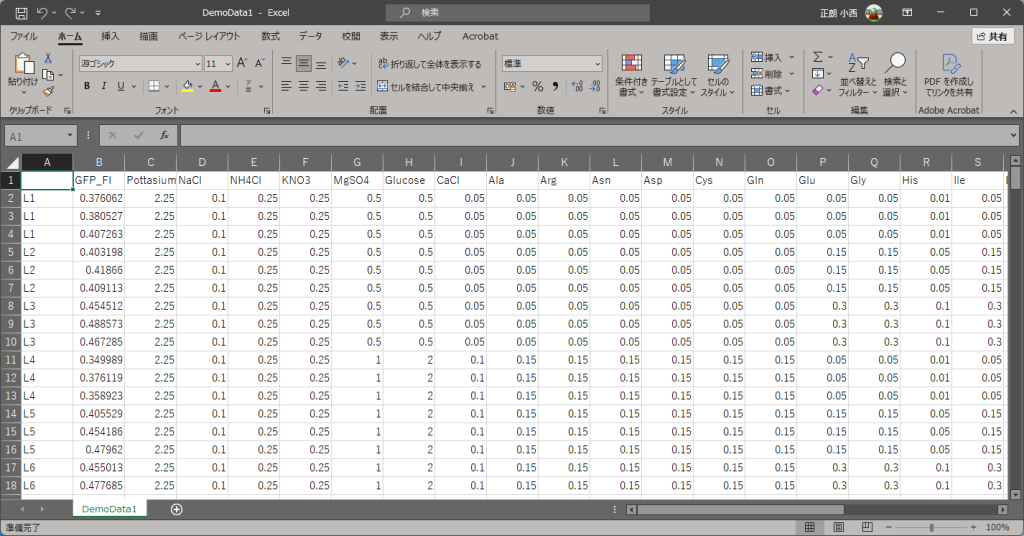
Task: Open the 標準 number format dropdown
Action: (x=552, y=63)
